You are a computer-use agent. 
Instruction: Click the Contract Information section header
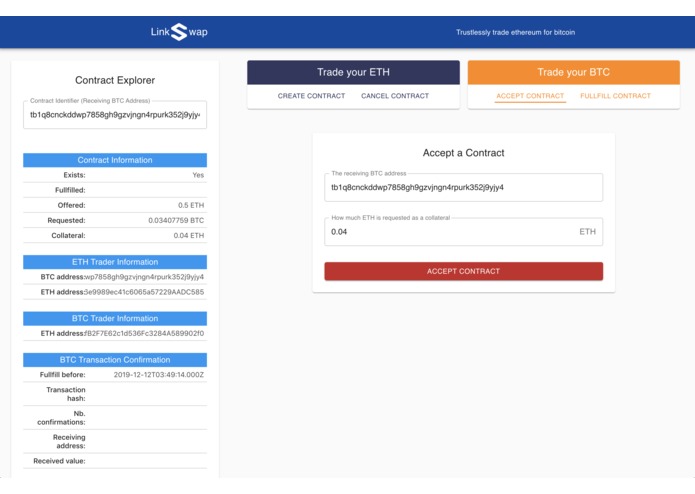click(115, 160)
